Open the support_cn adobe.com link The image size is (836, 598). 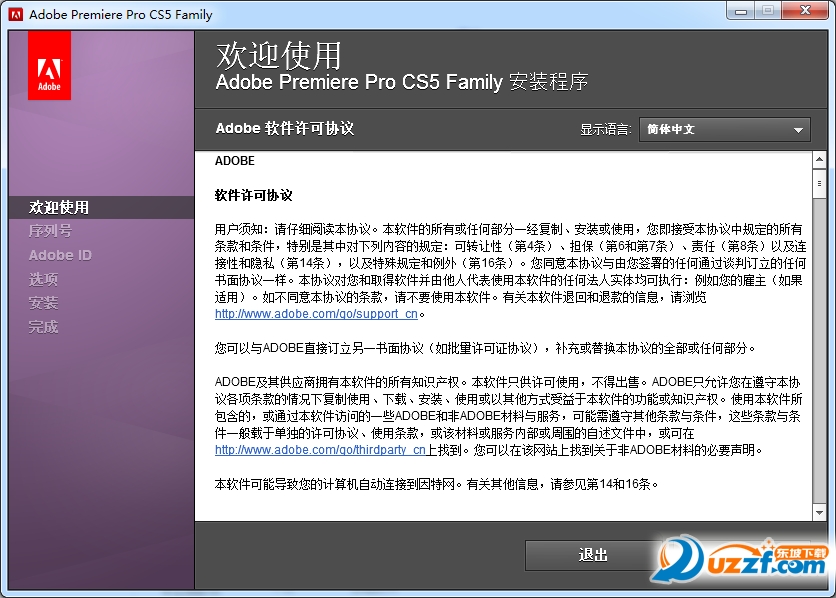pos(316,314)
